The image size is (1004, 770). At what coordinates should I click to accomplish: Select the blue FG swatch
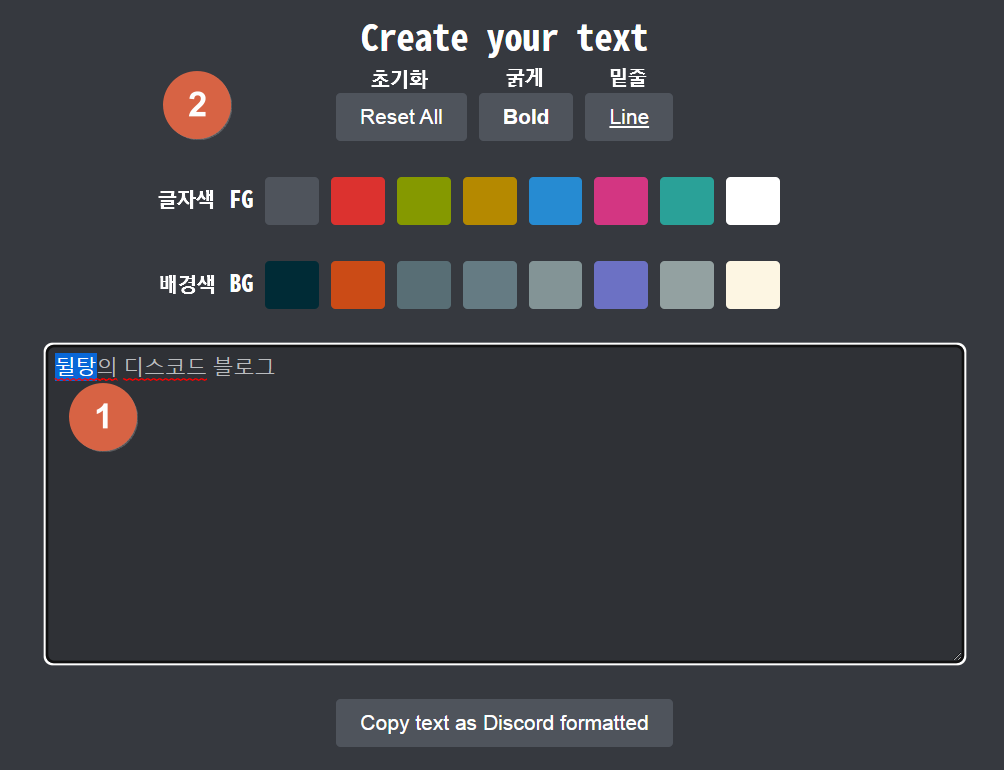point(555,201)
